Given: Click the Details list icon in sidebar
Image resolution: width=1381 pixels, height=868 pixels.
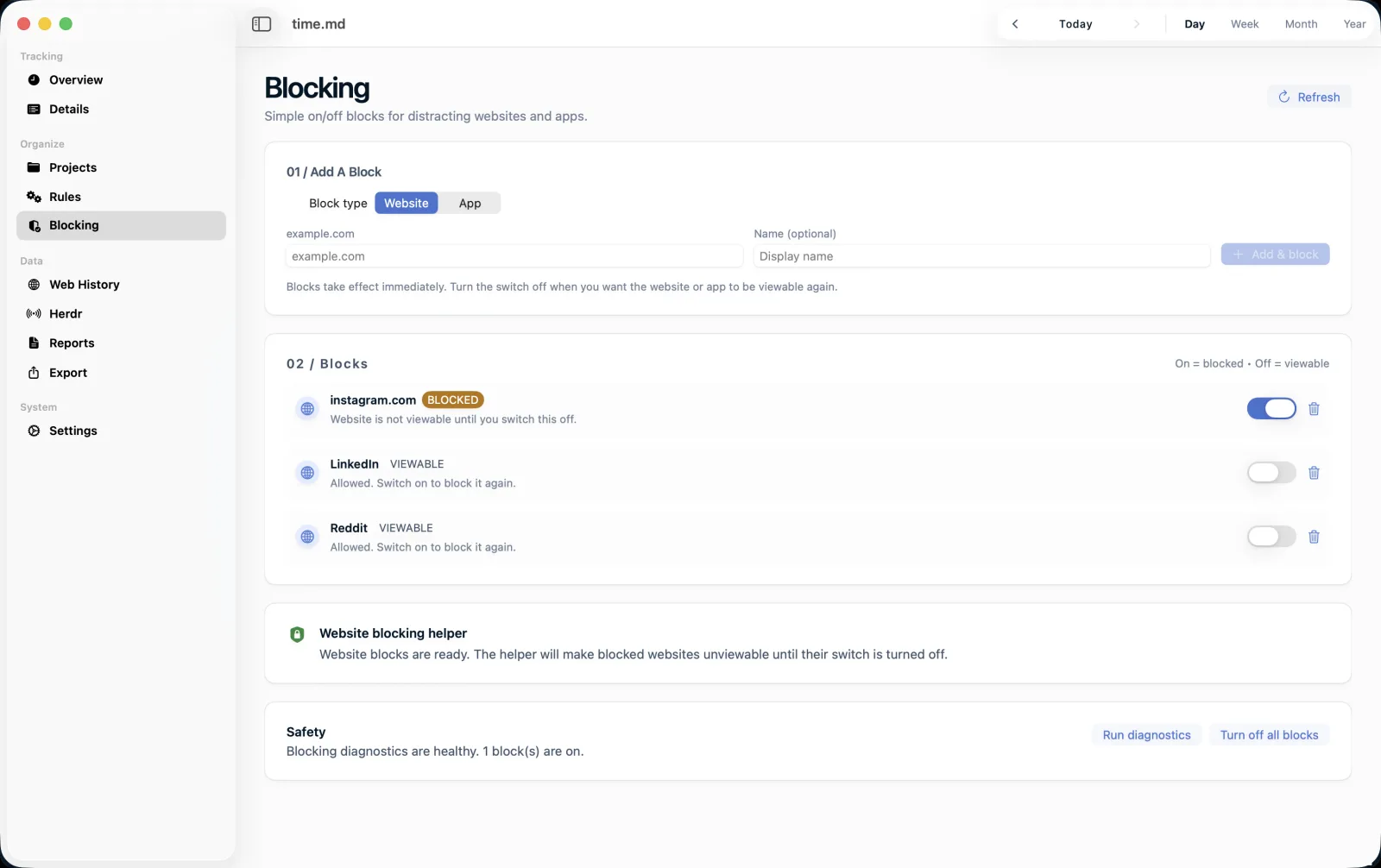Looking at the screenshot, I should [x=34, y=109].
